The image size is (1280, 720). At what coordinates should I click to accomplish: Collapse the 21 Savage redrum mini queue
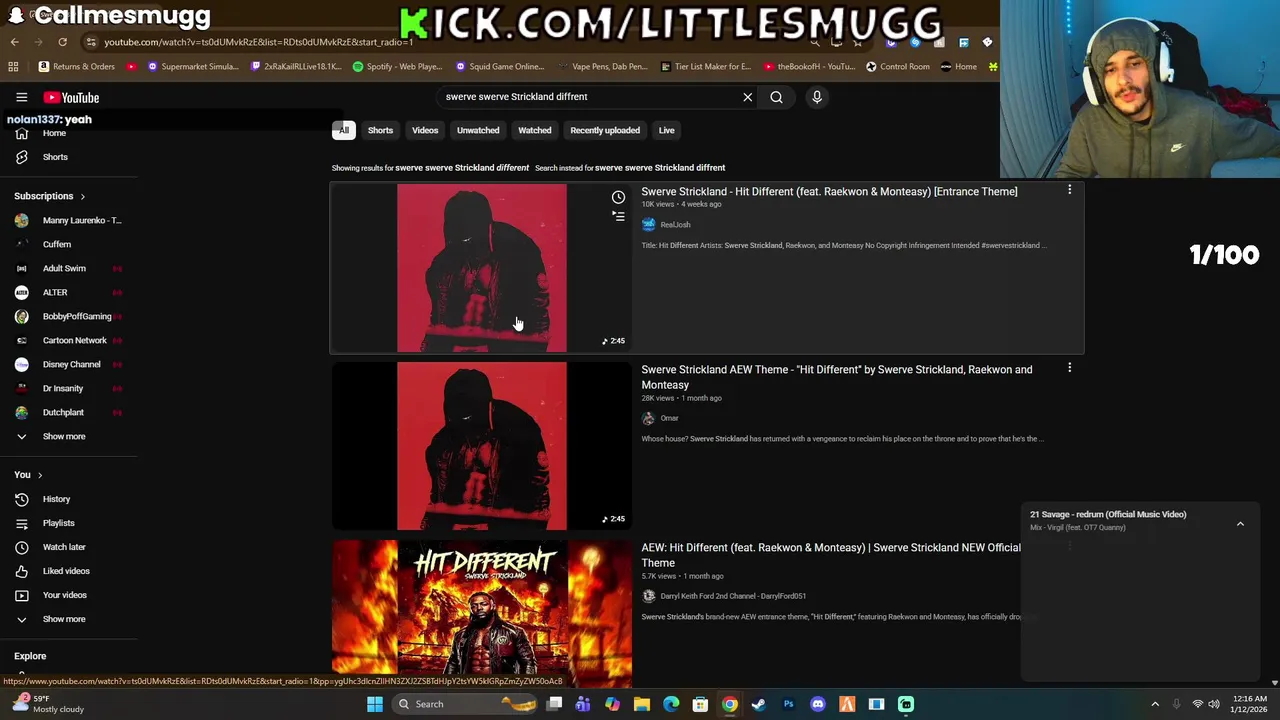point(1240,523)
